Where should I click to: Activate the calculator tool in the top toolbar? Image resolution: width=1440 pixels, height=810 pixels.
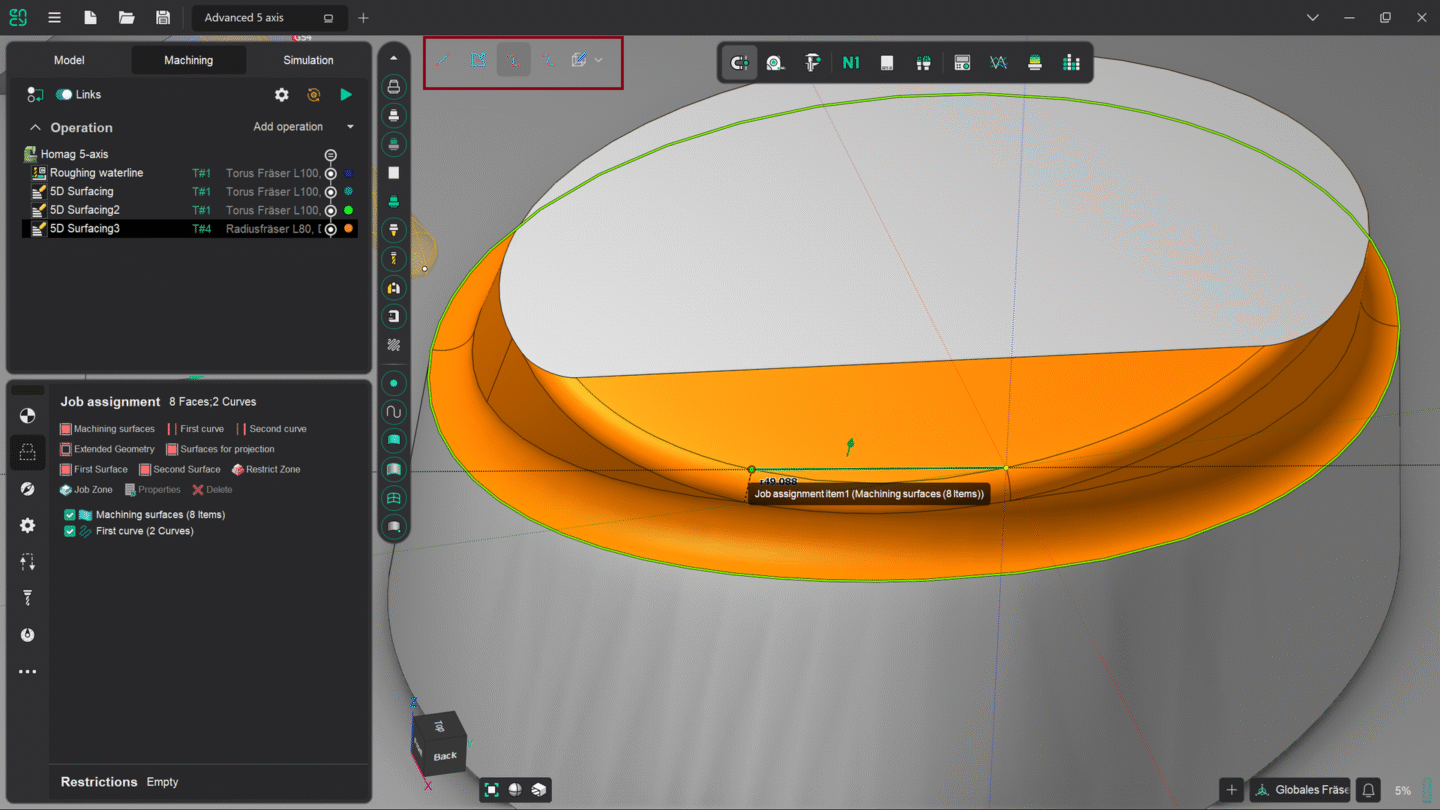tap(961, 62)
